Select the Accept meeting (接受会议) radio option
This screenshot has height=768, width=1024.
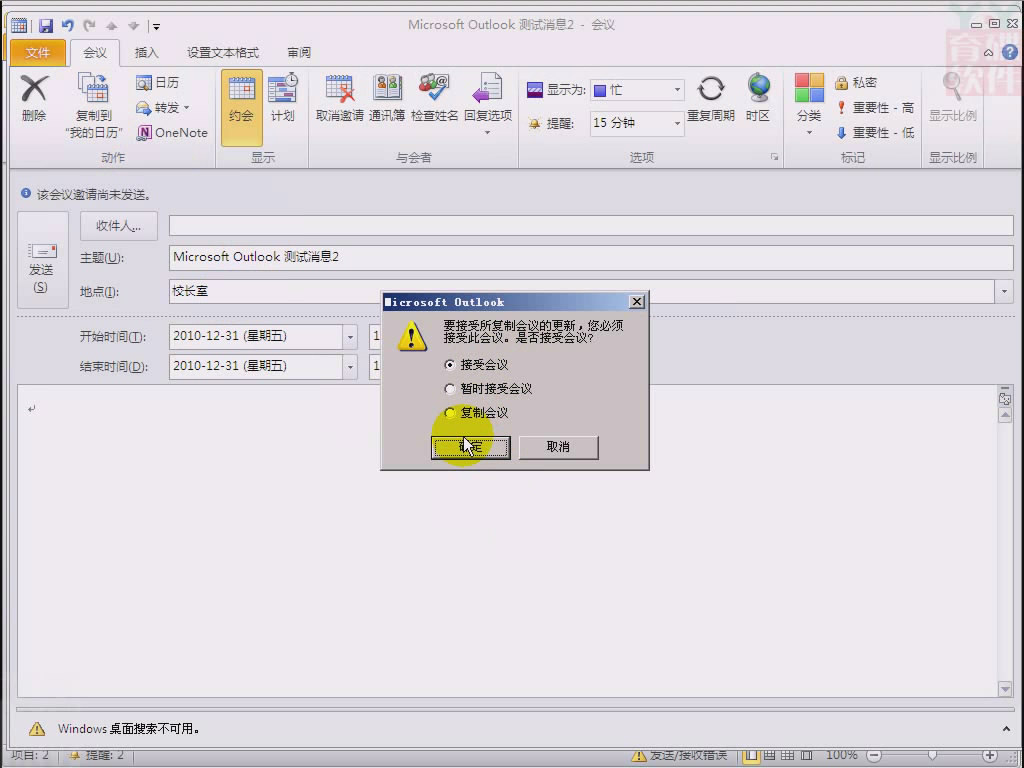tap(449, 364)
